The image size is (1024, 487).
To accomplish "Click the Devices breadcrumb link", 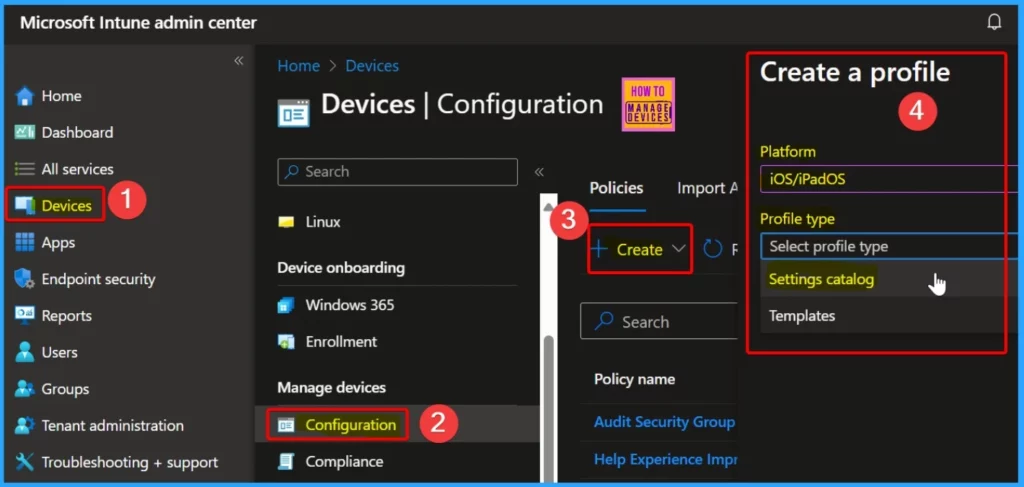I will [x=372, y=65].
